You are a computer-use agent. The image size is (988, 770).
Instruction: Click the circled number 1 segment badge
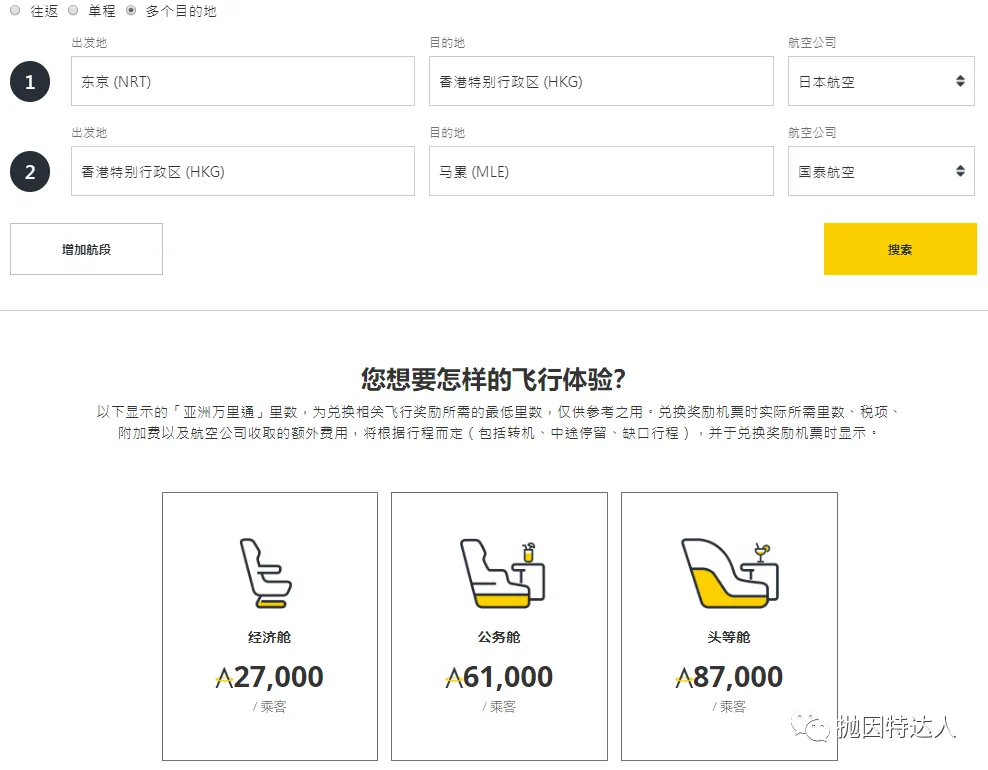coord(30,81)
